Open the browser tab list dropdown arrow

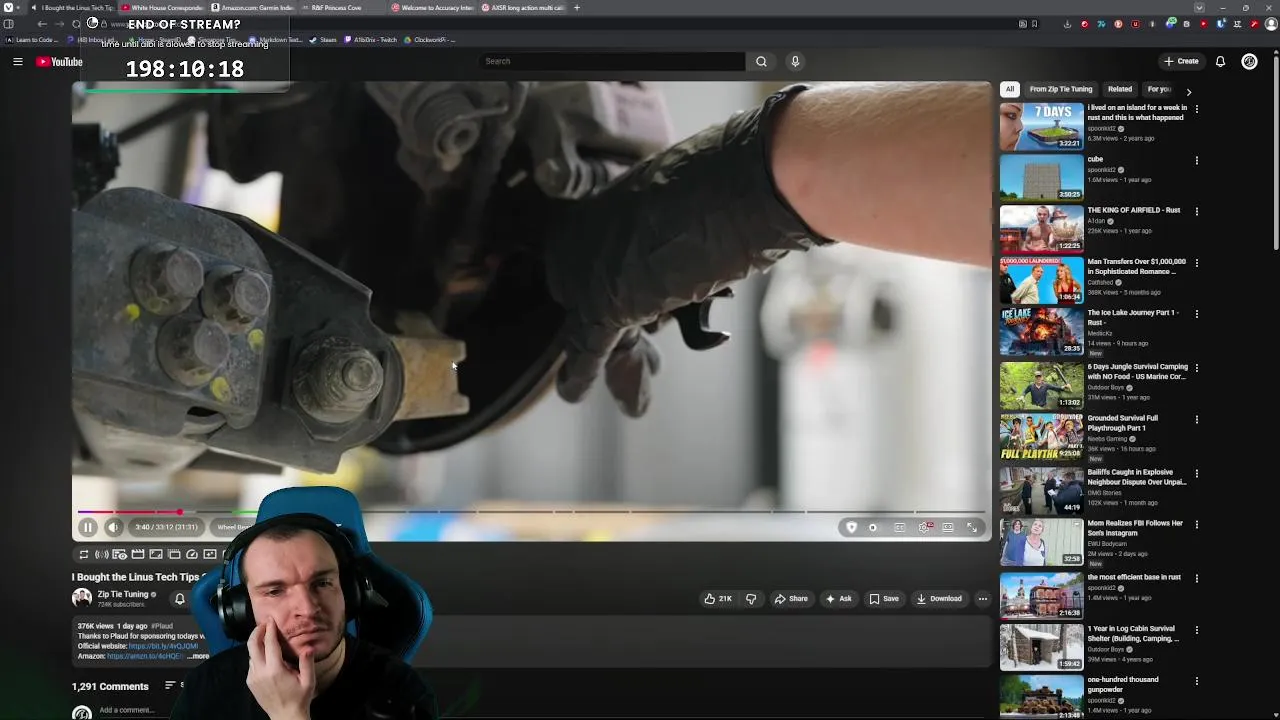(x=1199, y=8)
